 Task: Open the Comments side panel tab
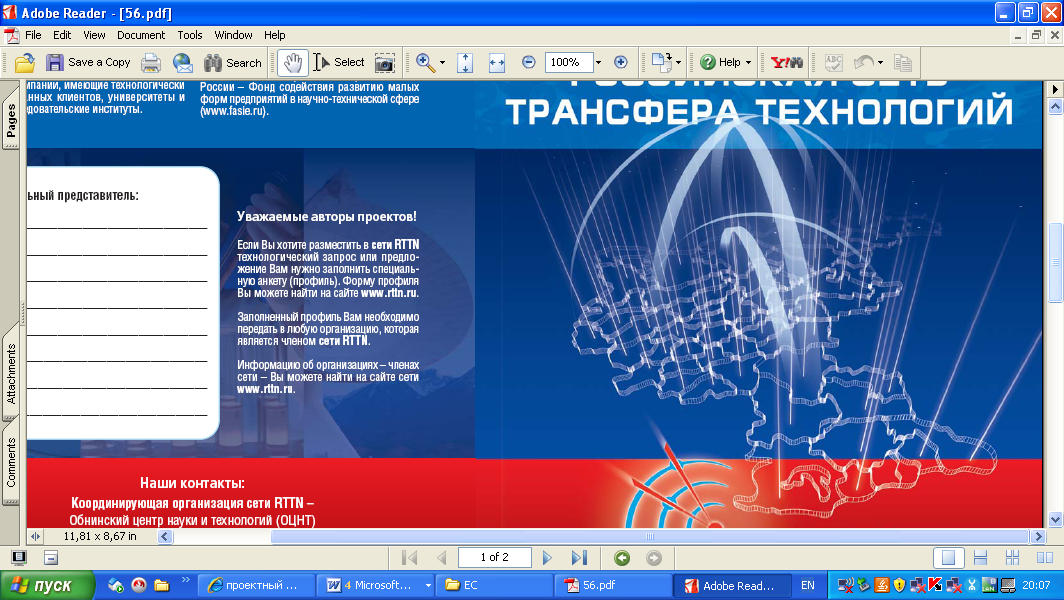pos(11,462)
